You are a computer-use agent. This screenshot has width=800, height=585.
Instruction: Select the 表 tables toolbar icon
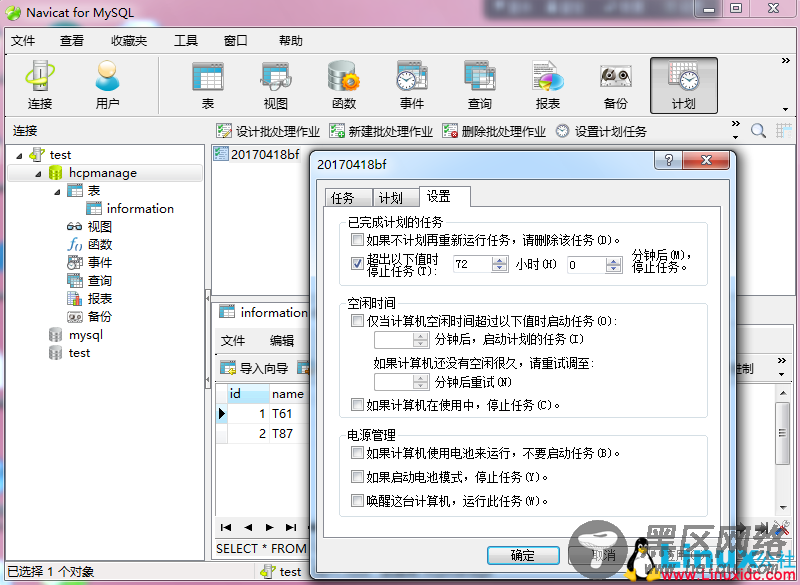click(208, 85)
